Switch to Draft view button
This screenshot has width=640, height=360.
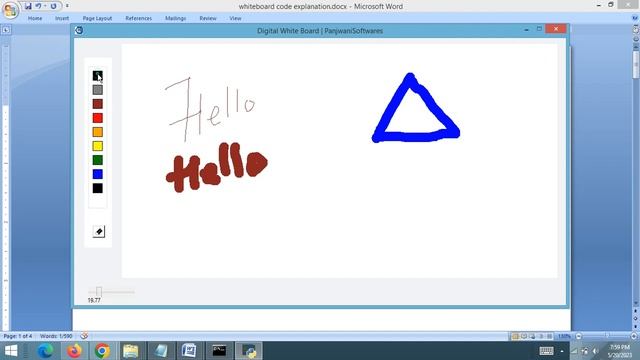[550, 336]
